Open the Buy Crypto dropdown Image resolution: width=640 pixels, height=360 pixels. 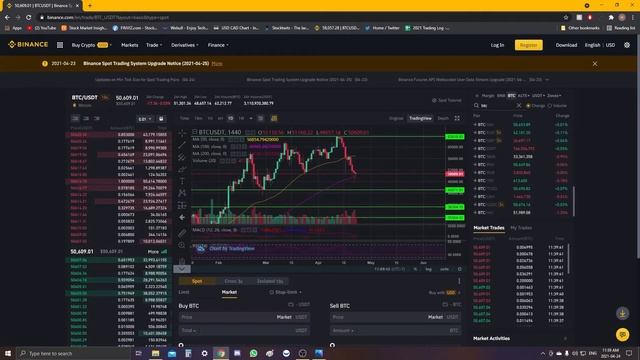tap(91, 45)
